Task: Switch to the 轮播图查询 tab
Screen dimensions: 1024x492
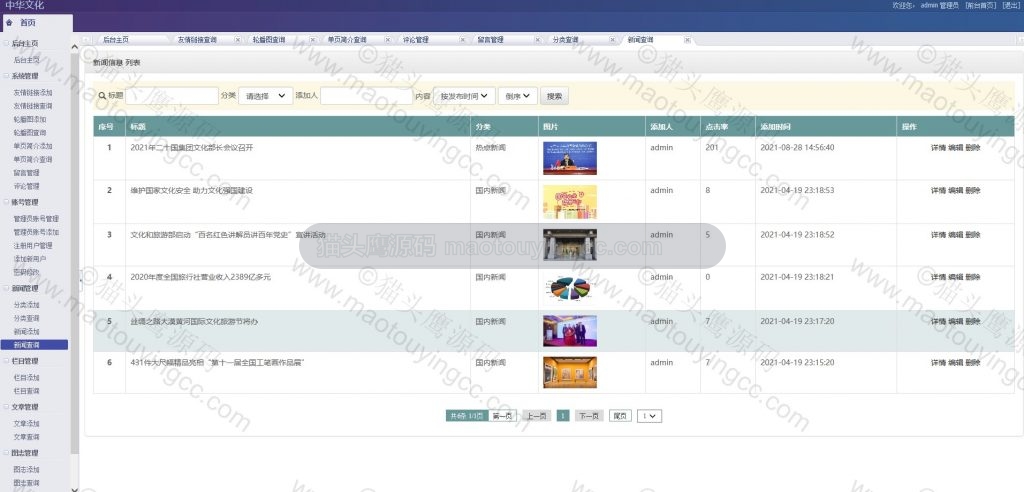Action: coord(269,40)
